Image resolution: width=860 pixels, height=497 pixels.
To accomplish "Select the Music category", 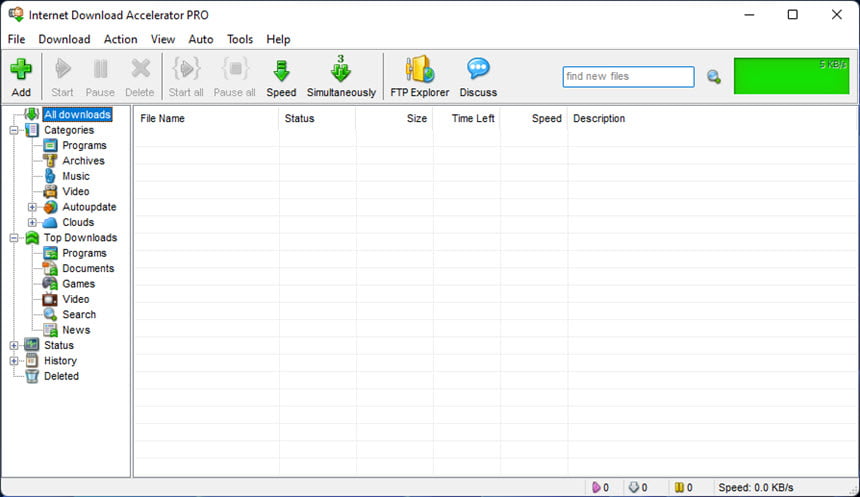I will (76, 176).
